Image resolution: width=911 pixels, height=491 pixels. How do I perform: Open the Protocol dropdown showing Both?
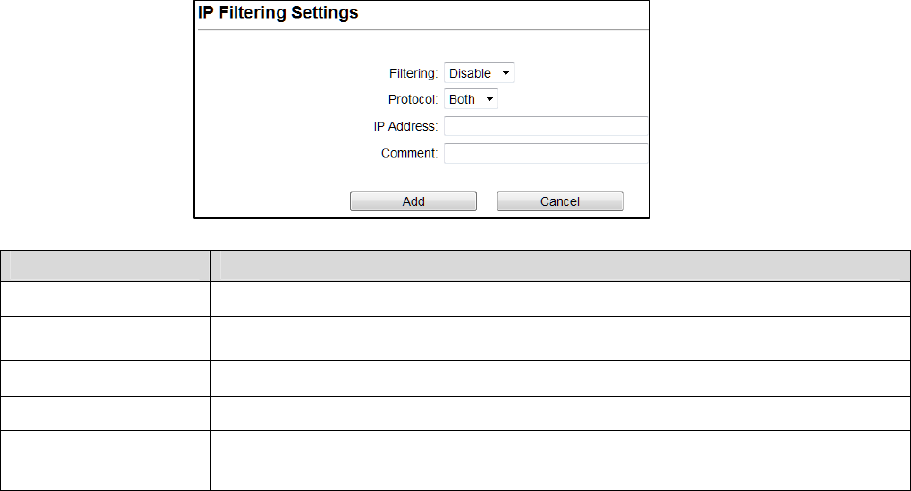[x=471, y=100]
